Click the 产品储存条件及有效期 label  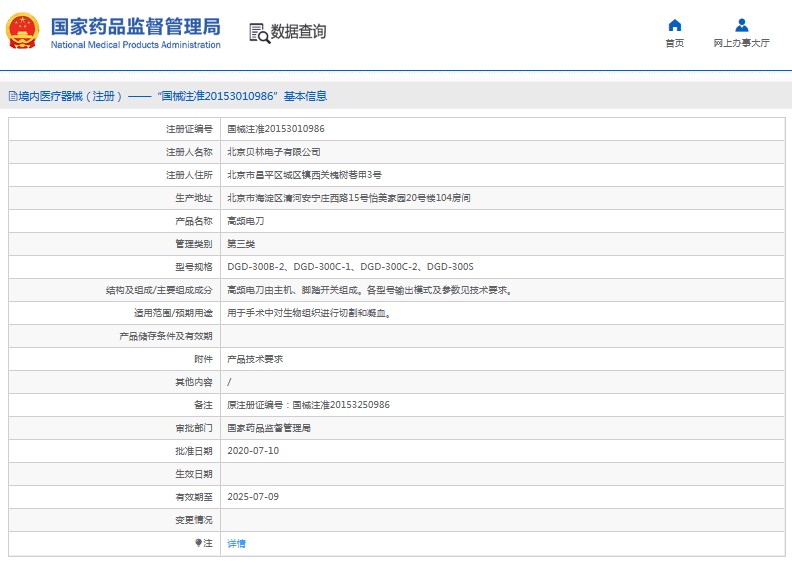click(x=166, y=336)
